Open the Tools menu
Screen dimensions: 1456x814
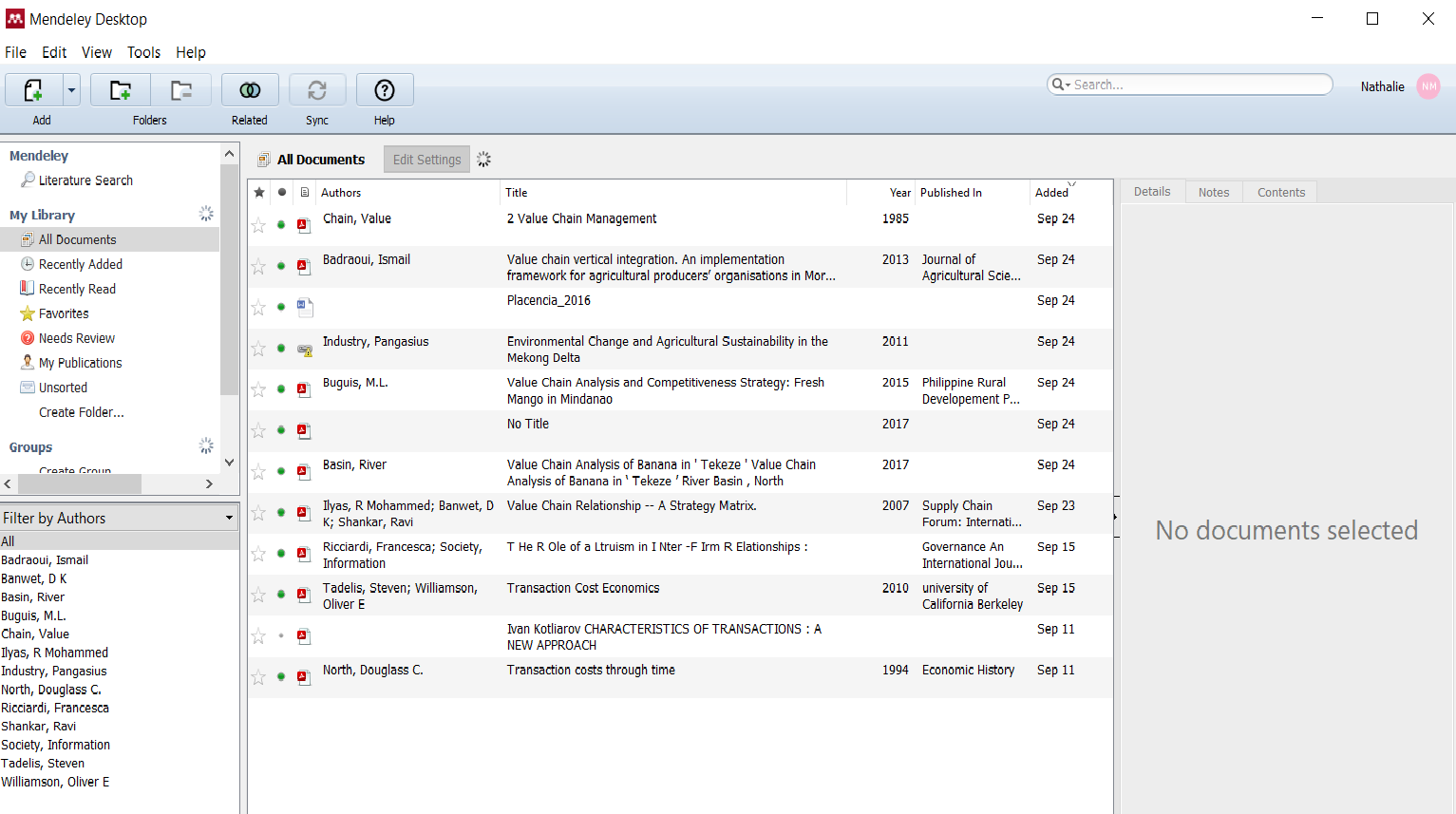[x=143, y=52]
